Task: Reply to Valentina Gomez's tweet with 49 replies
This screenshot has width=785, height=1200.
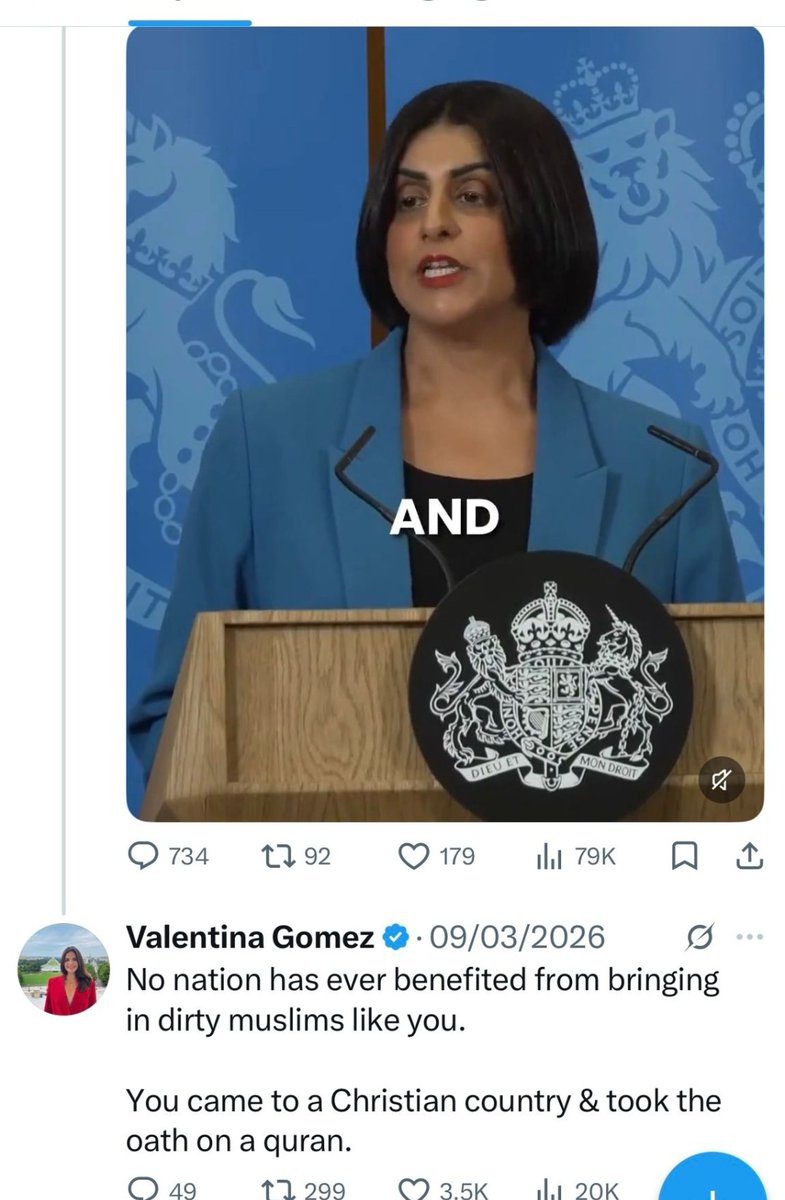Action: (x=147, y=1190)
